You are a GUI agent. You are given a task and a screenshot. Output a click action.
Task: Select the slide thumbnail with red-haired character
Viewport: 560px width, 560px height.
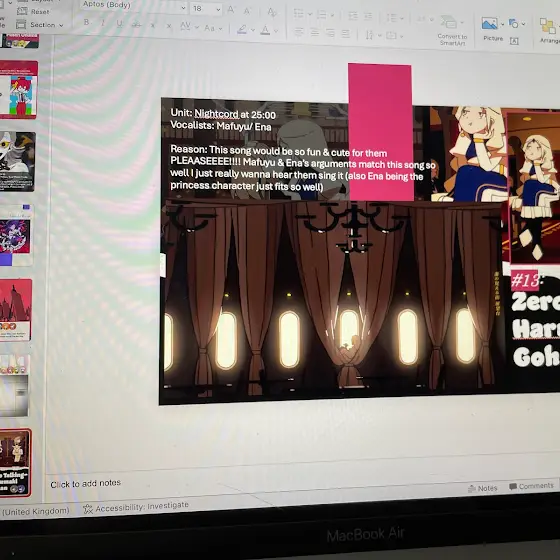(19, 89)
